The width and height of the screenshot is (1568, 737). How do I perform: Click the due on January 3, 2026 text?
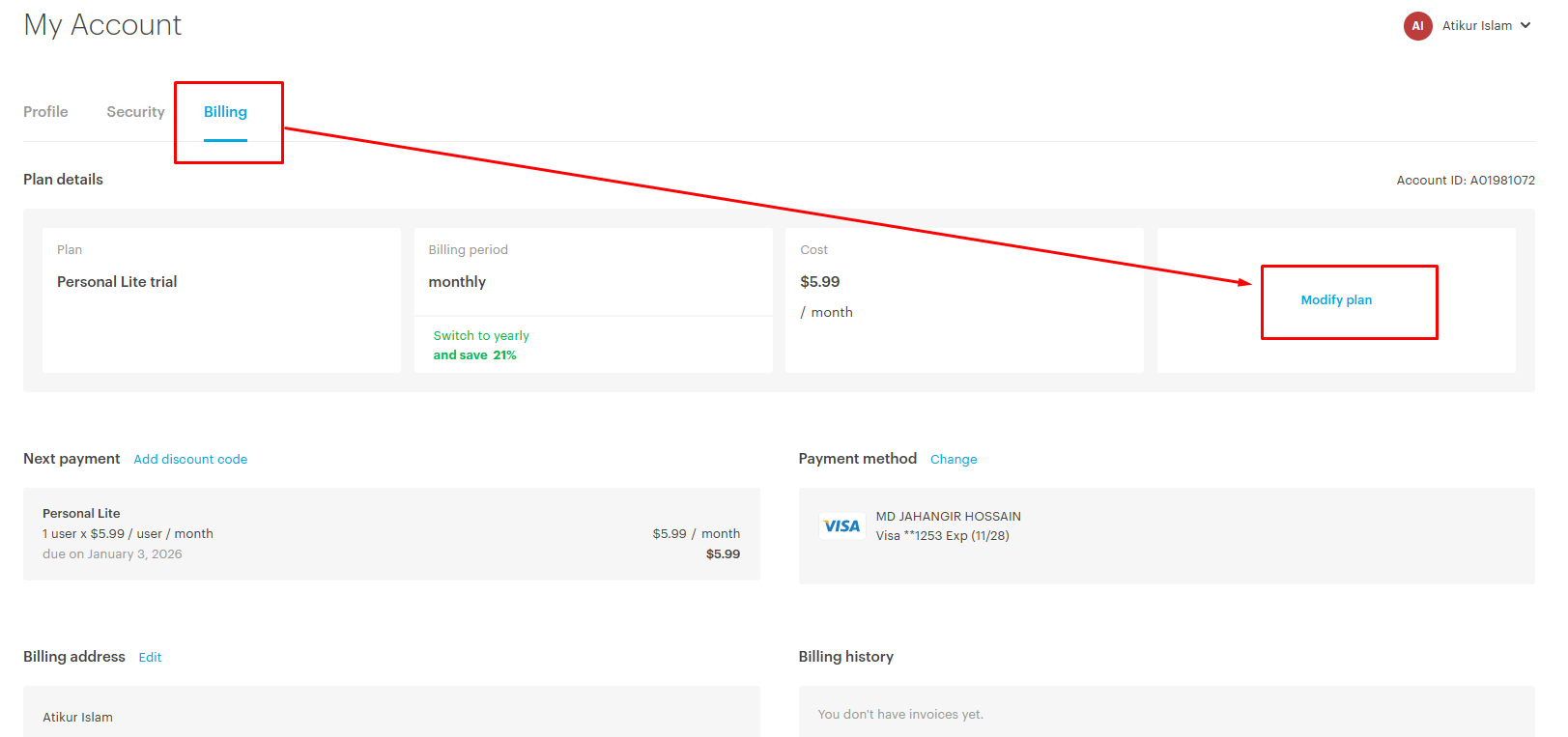click(112, 554)
